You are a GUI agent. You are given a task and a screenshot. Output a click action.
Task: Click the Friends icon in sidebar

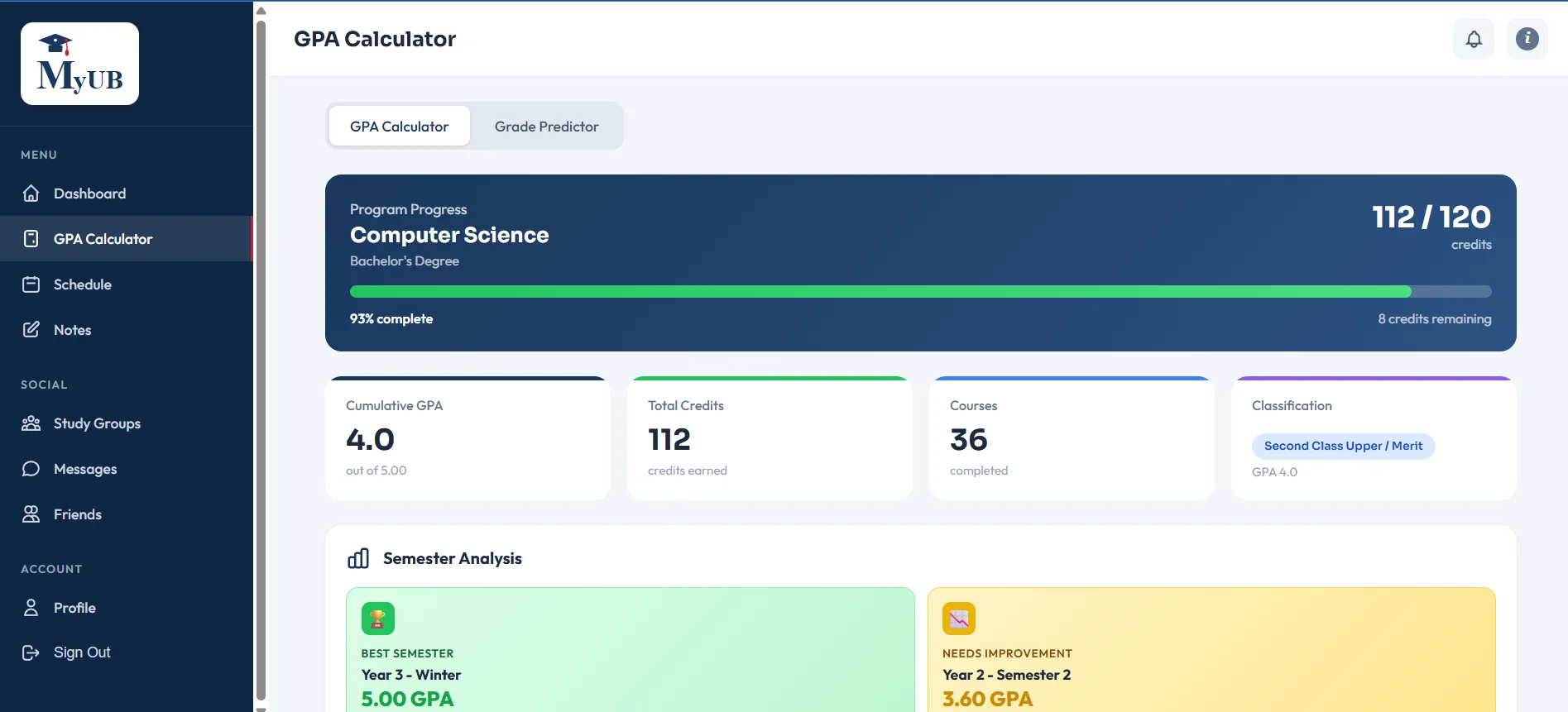point(31,514)
